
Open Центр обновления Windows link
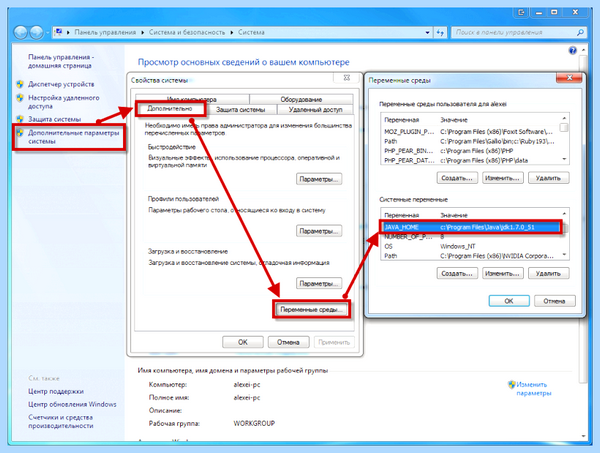(x=72, y=404)
